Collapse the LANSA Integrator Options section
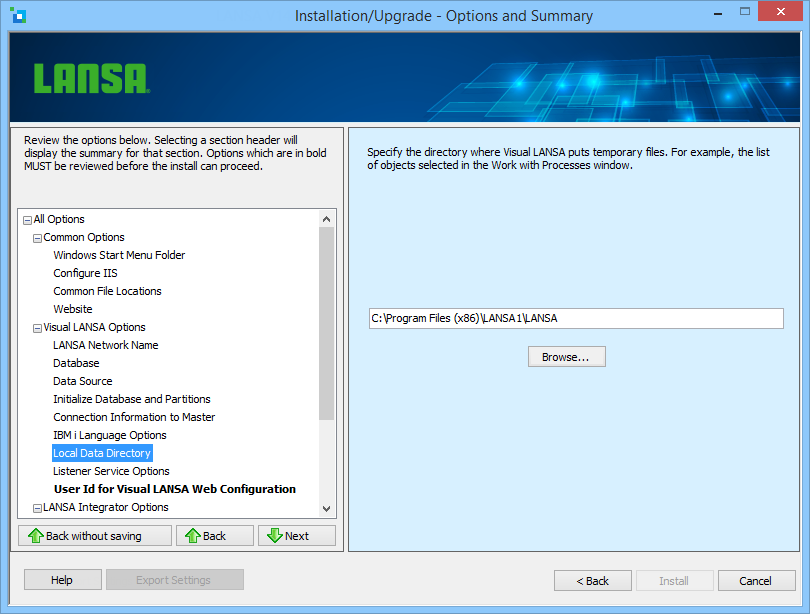This screenshot has width=810, height=614. click(x=37, y=509)
